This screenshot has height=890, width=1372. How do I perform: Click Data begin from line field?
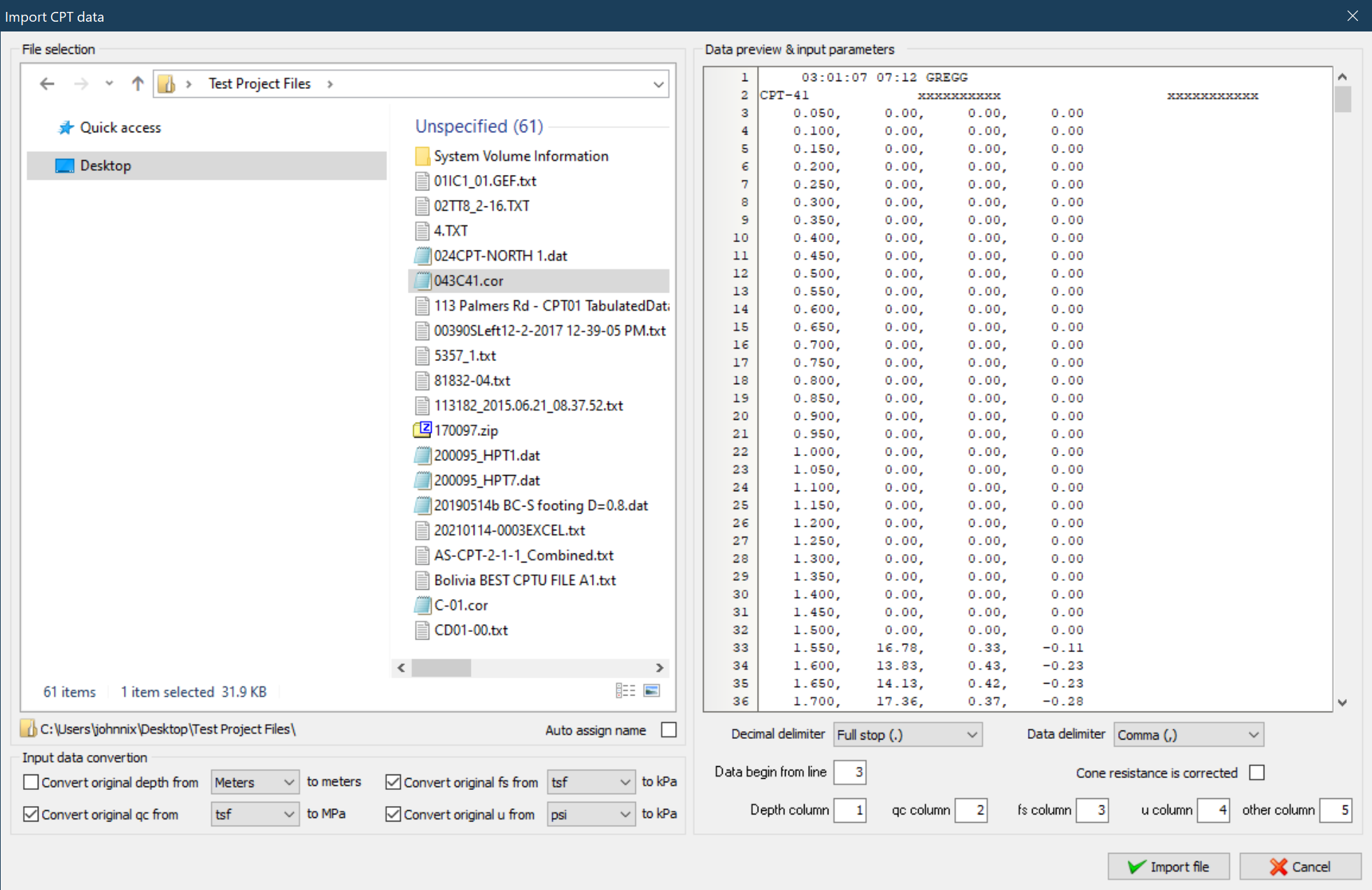tap(850, 772)
